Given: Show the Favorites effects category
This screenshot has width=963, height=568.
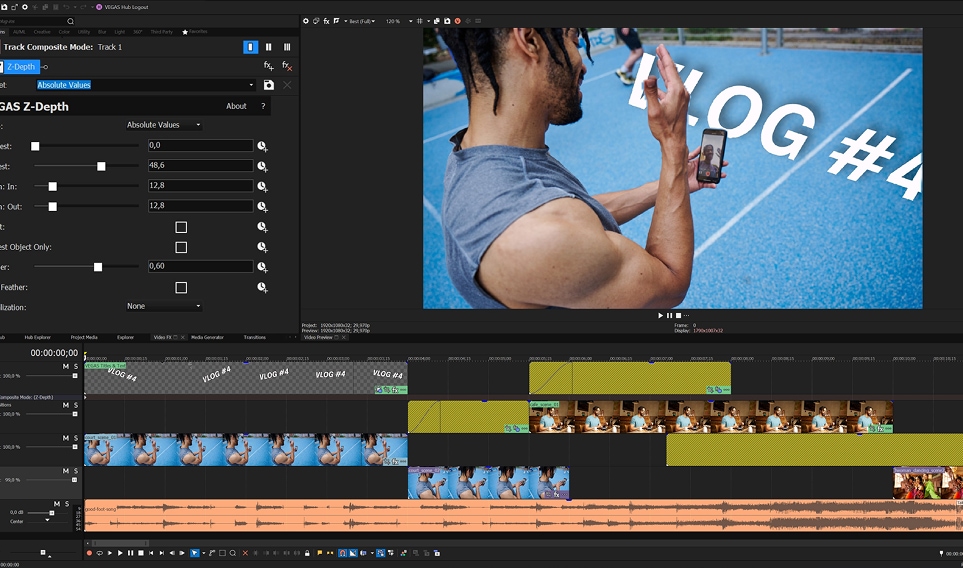Looking at the screenshot, I should coord(195,31).
